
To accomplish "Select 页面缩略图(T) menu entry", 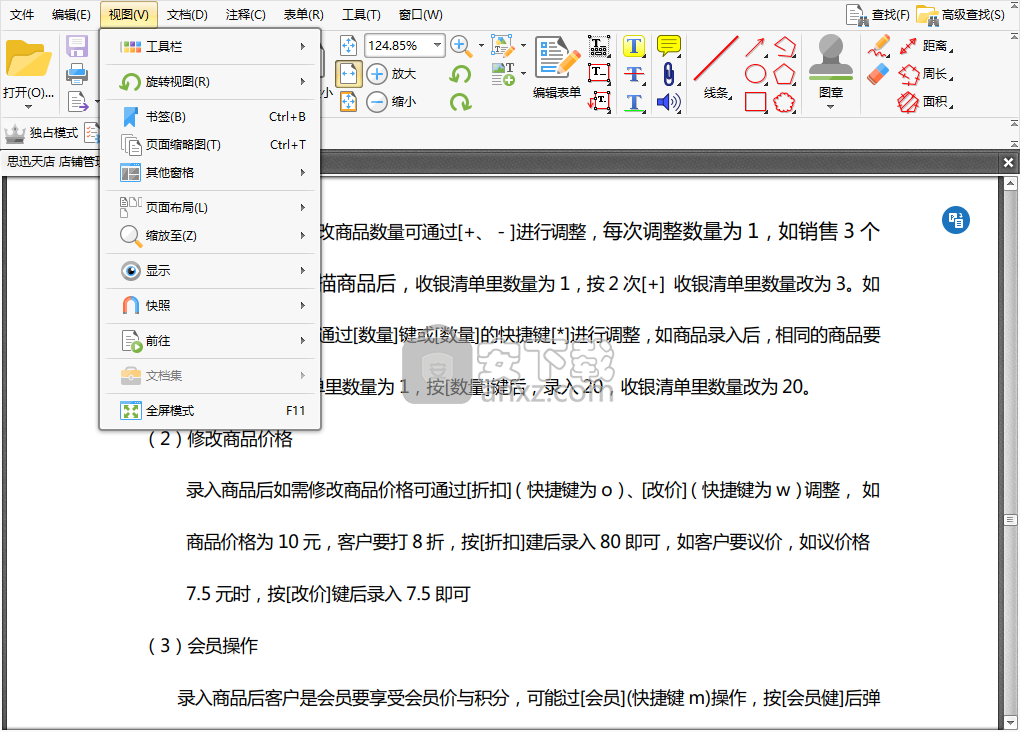I will pyautogui.click(x=210, y=144).
